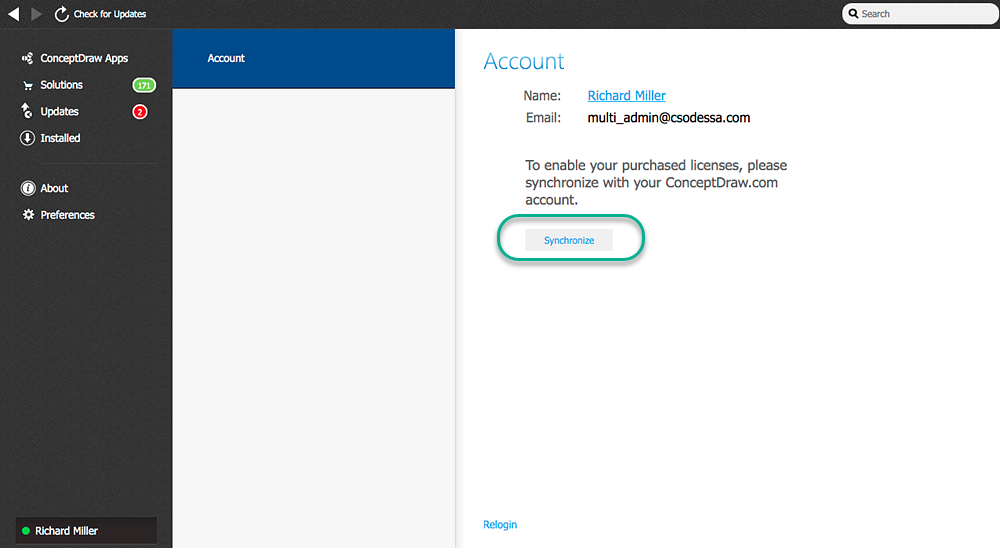
Task: Click the Check for Updates refresh icon
Action: [x=61, y=13]
